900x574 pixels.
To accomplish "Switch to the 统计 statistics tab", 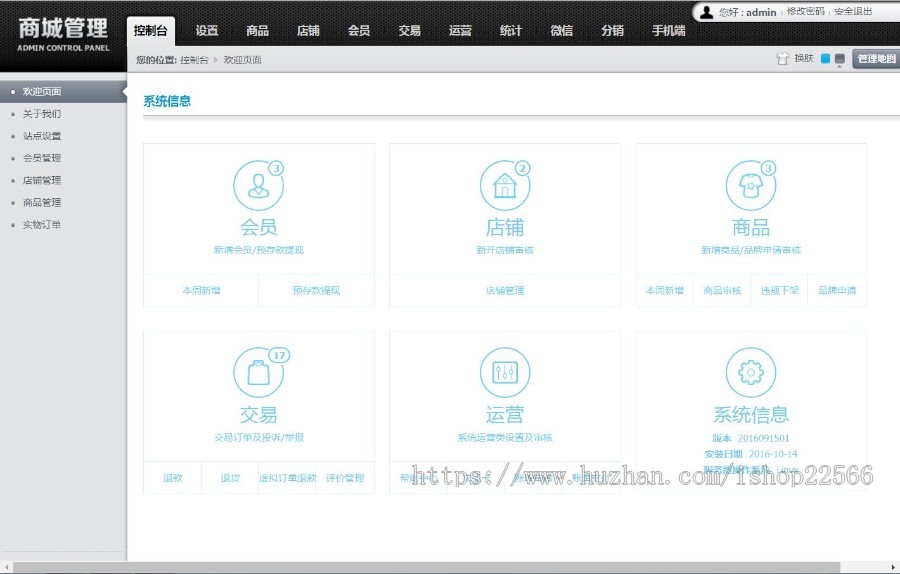I will coord(511,31).
